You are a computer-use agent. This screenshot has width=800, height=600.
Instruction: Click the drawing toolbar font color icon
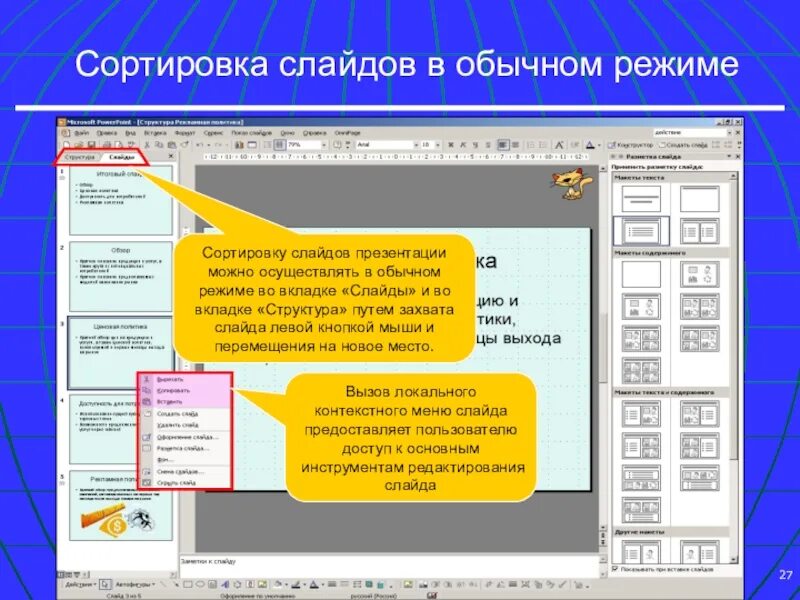pos(314,585)
